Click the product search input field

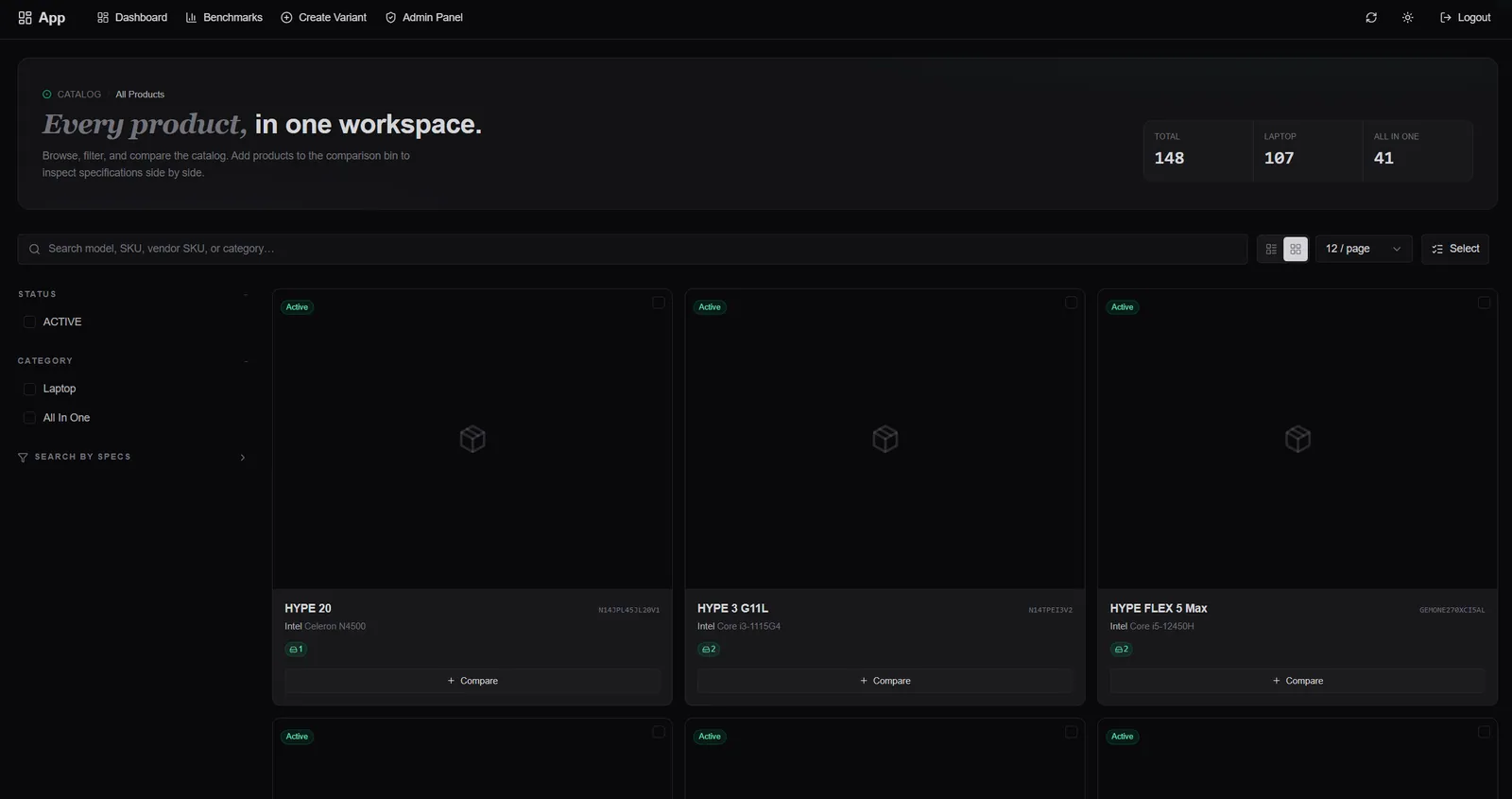pyautogui.click(x=632, y=249)
